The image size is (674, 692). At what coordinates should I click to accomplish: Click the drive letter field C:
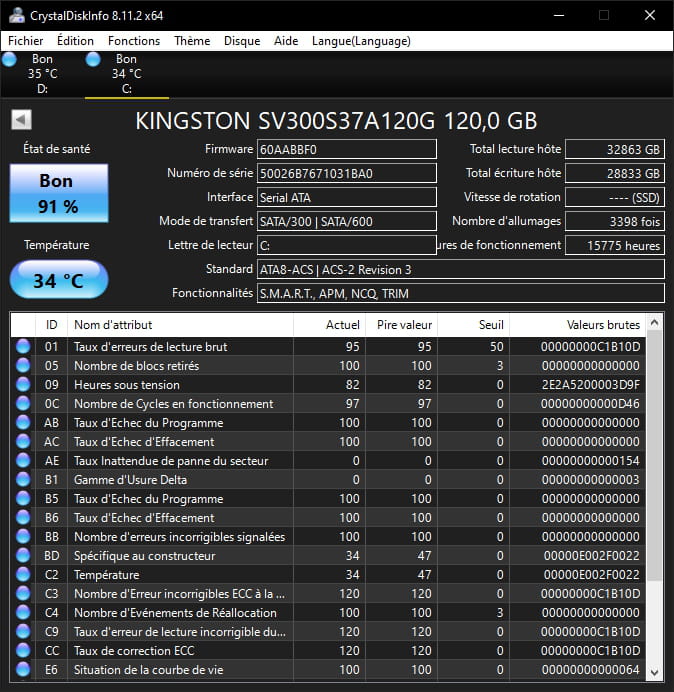tap(347, 245)
